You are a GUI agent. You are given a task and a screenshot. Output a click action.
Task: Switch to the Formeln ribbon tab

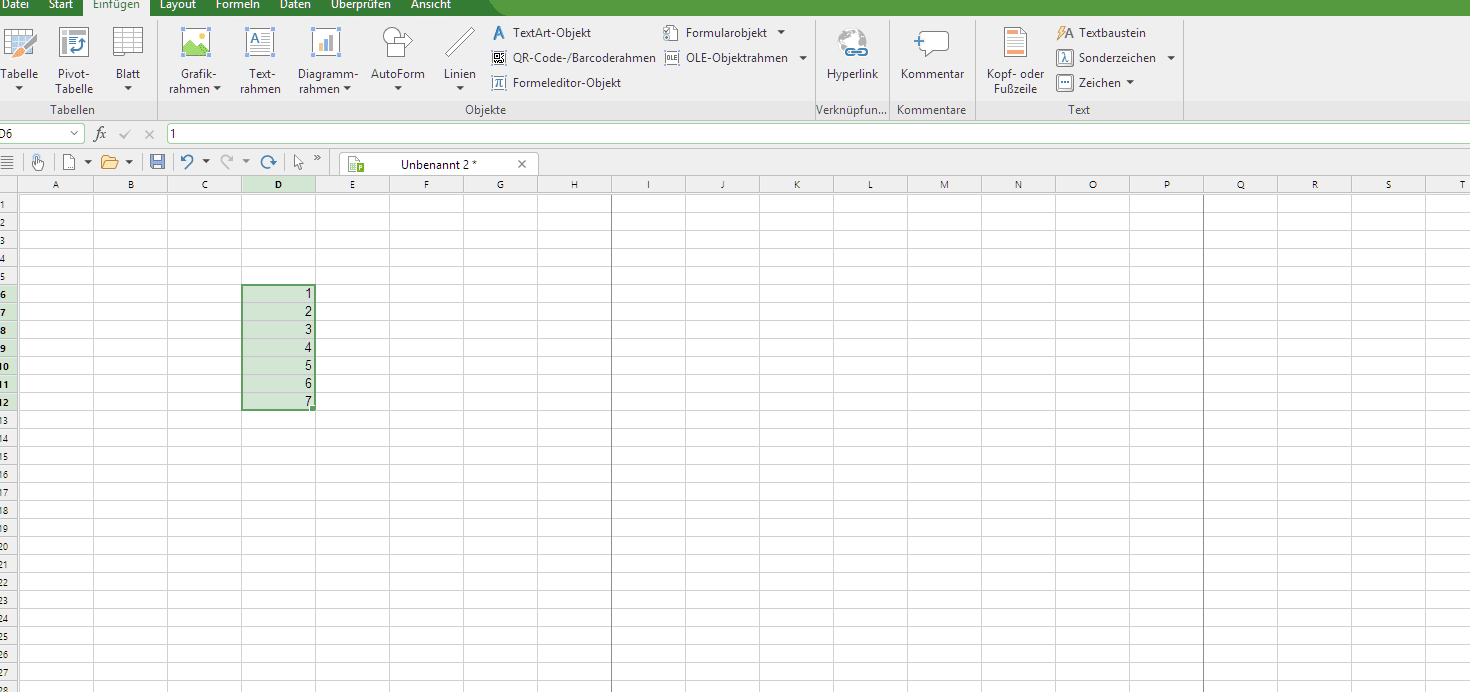coord(238,5)
